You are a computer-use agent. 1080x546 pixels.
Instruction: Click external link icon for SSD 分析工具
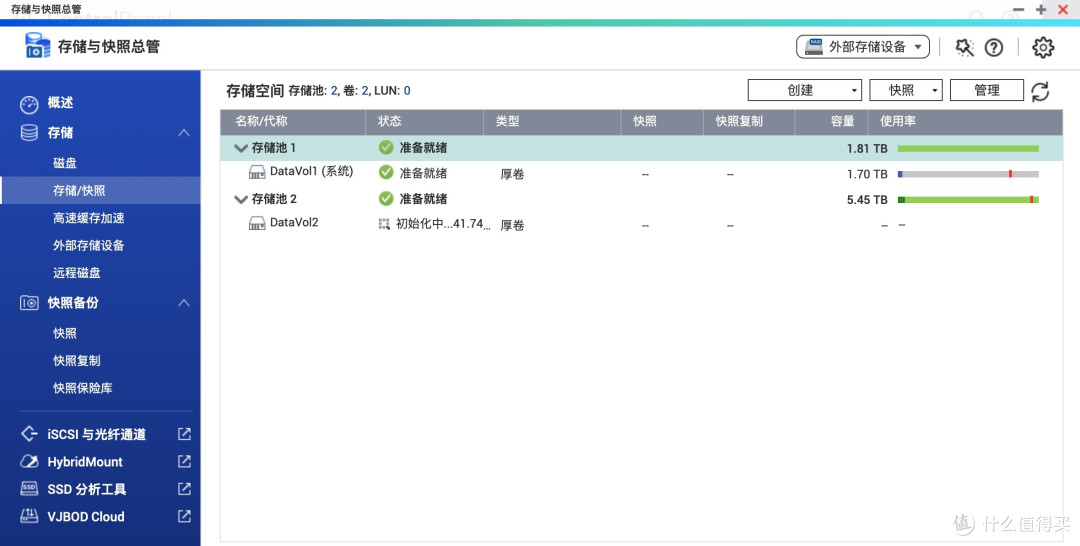click(x=184, y=489)
